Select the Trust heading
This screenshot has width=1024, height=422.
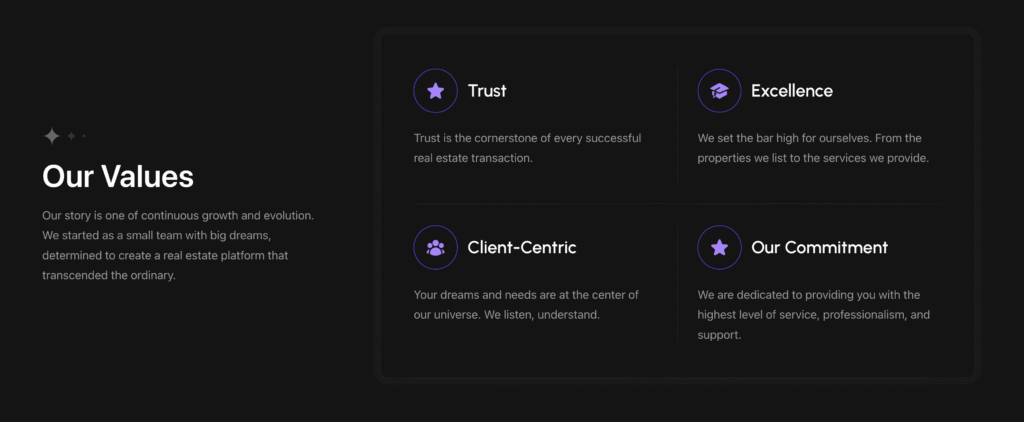click(487, 91)
